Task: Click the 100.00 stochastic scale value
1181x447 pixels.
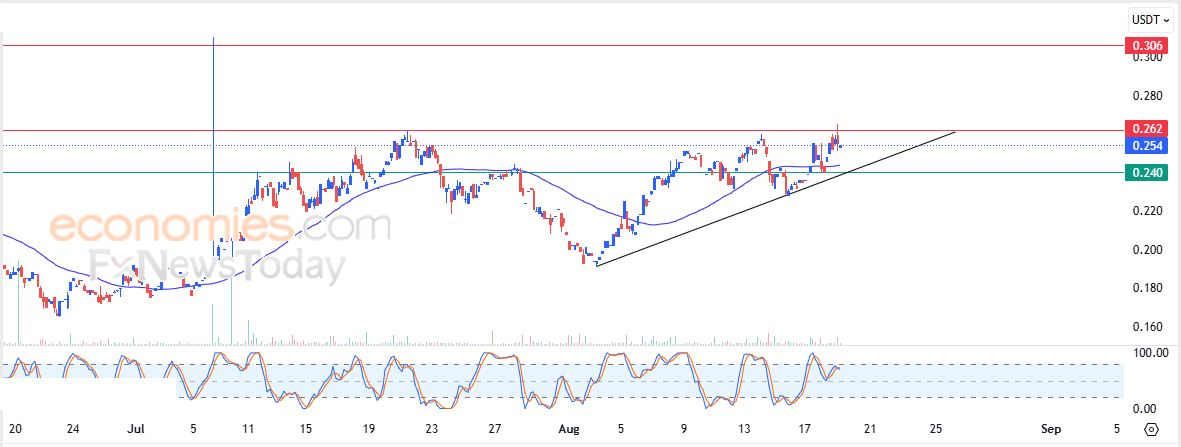Action: (1152, 353)
